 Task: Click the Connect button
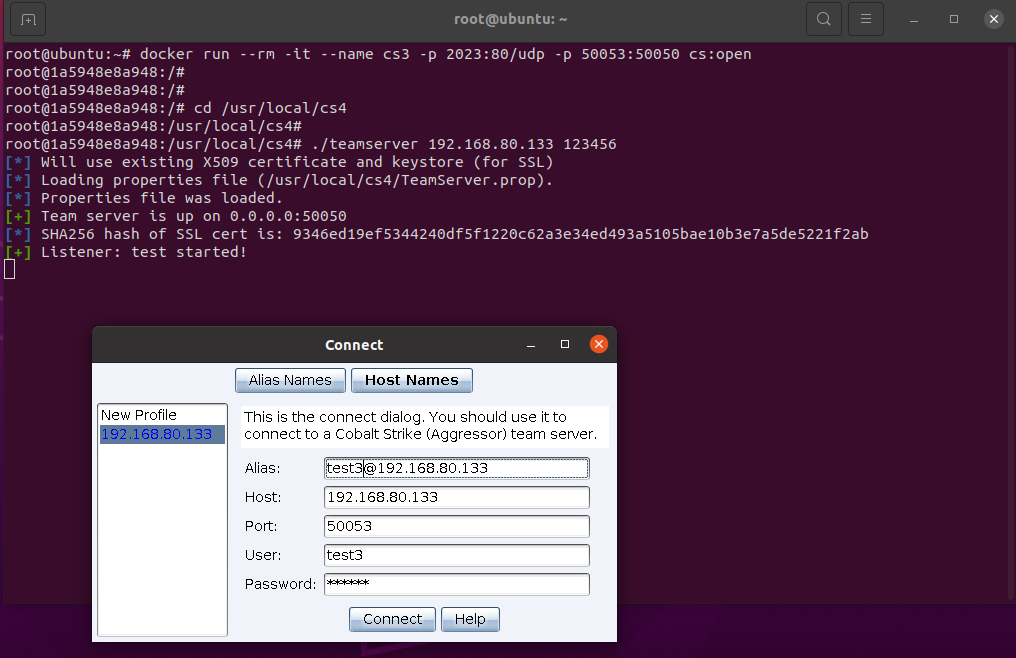coord(392,619)
